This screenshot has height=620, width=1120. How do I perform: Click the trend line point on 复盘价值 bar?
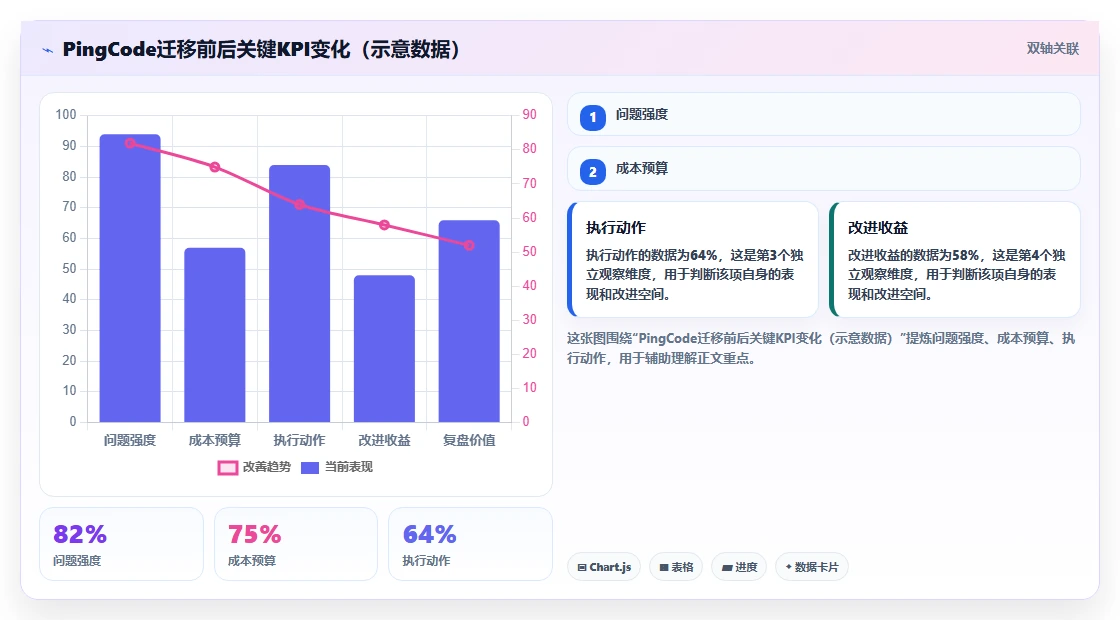(469, 245)
